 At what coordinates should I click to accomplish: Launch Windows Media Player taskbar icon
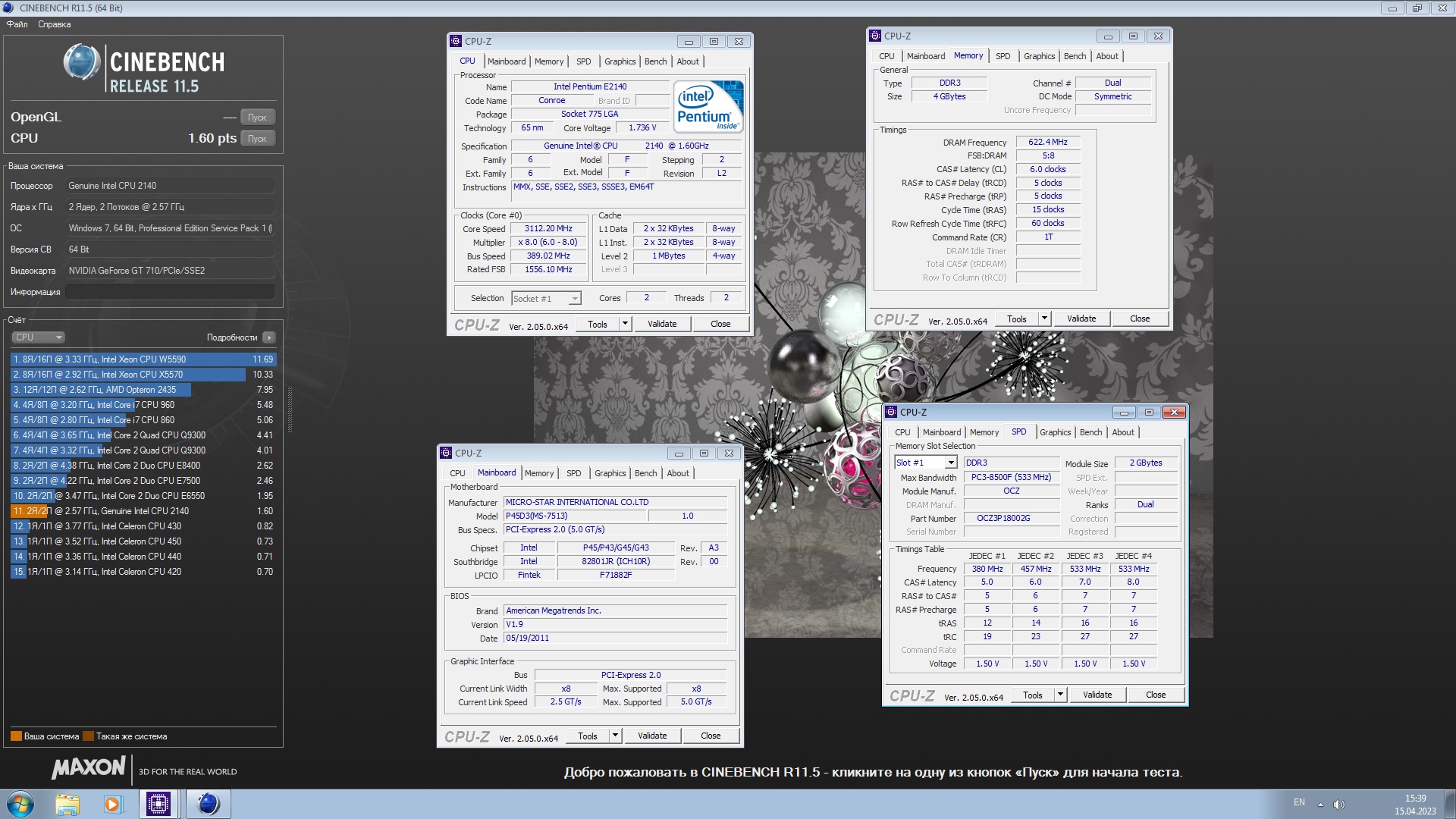(112, 804)
